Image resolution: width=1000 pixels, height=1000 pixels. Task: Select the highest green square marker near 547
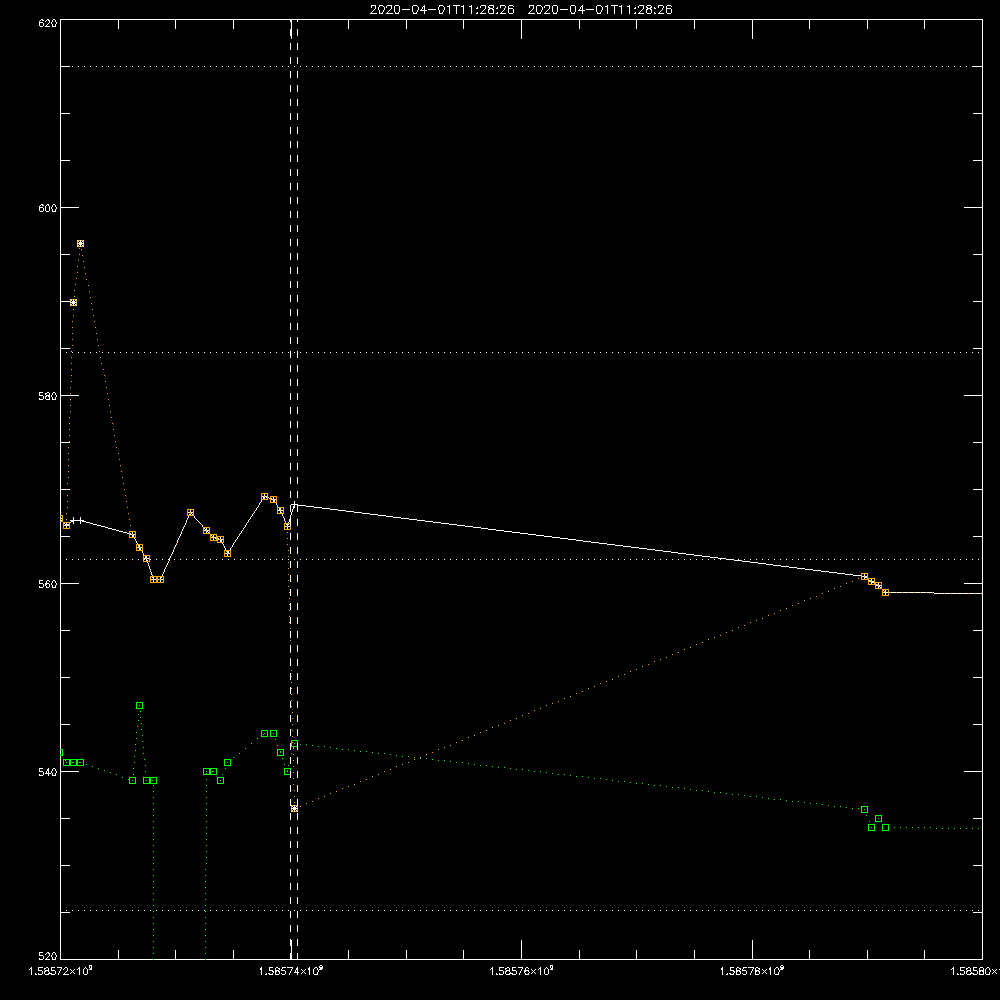(140, 705)
